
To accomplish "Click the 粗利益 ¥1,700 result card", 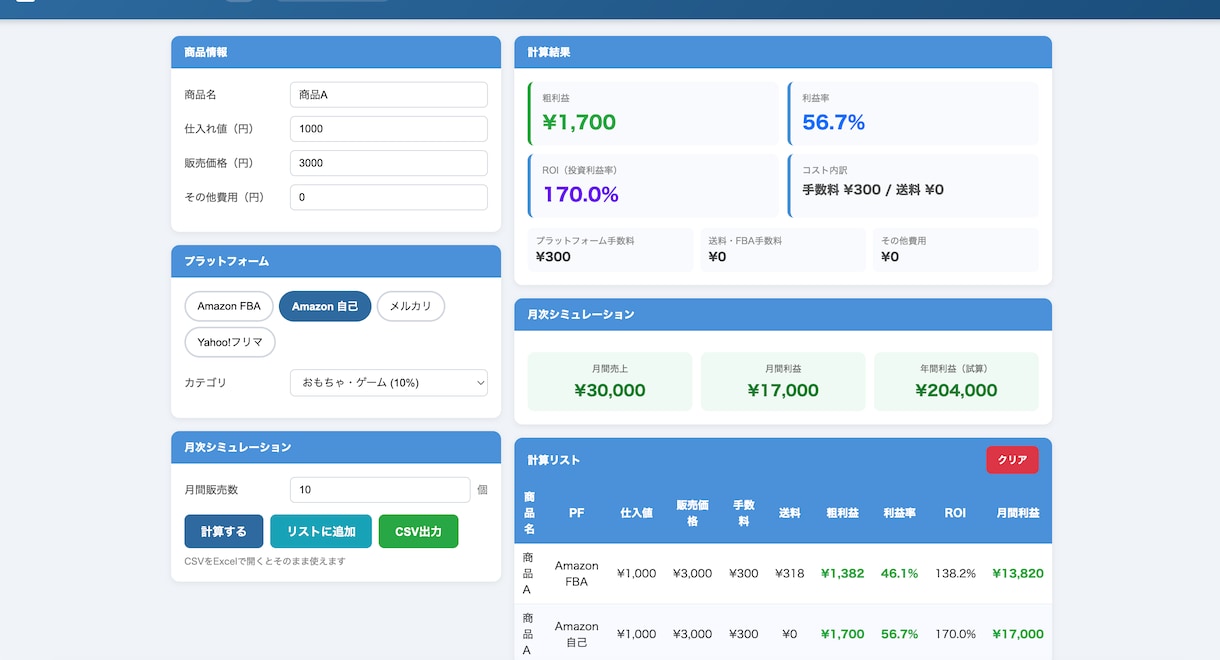I will click(653, 114).
